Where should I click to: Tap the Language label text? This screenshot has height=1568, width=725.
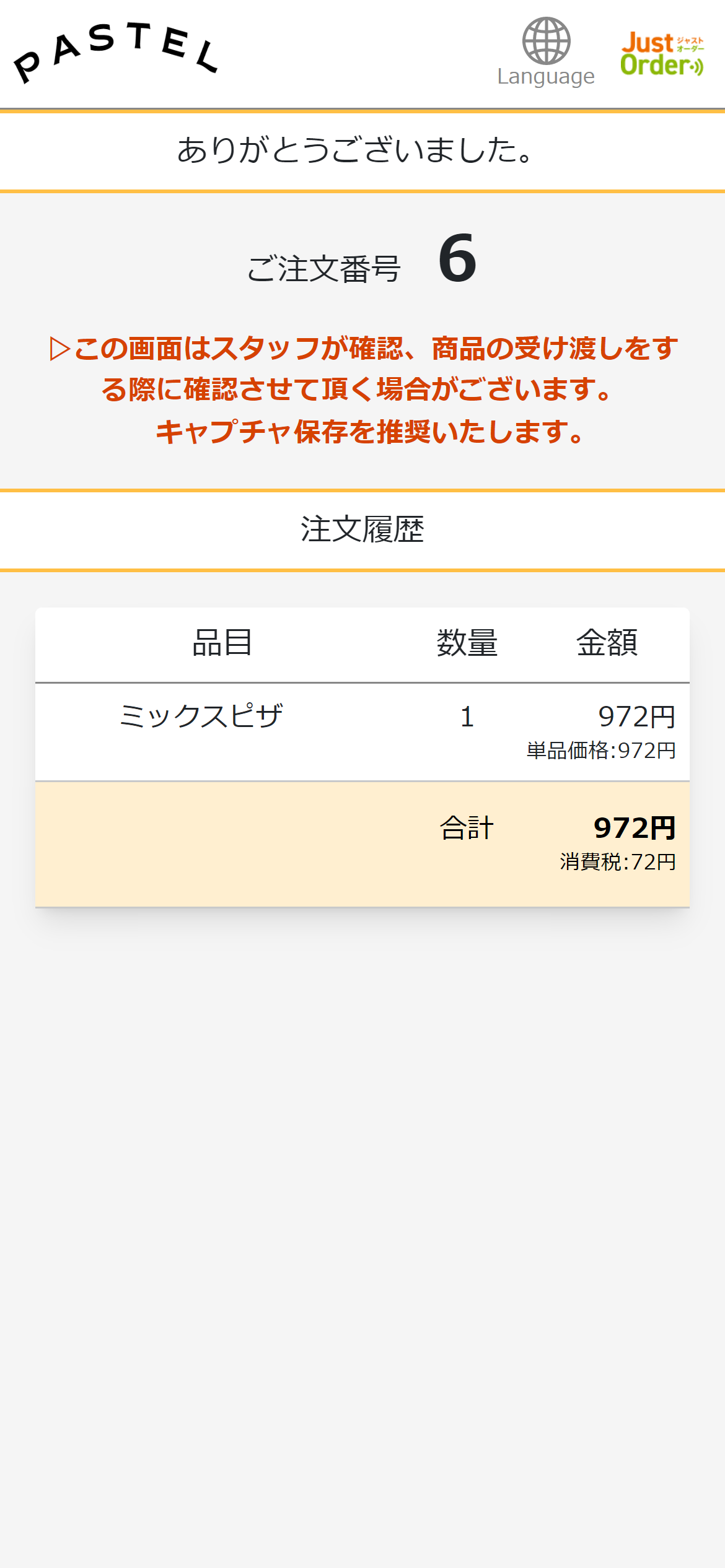(x=546, y=77)
